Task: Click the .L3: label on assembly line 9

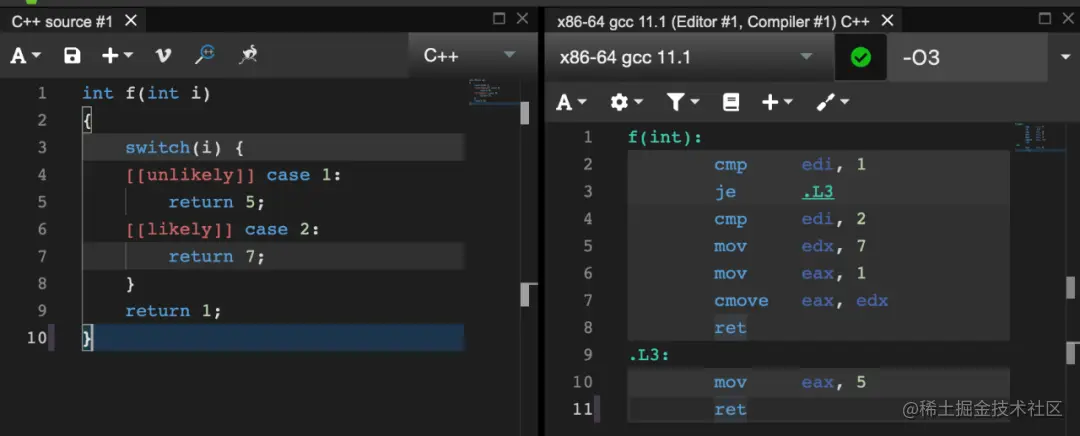Action: [x=650, y=355]
